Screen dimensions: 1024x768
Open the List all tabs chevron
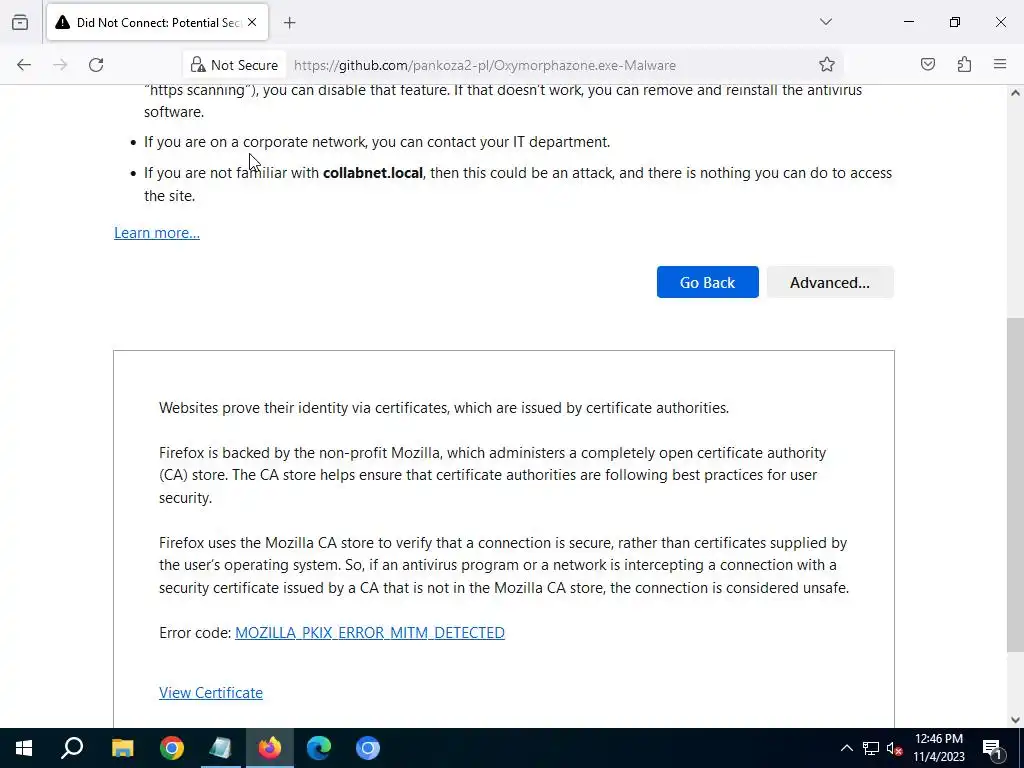pyautogui.click(x=826, y=22)
